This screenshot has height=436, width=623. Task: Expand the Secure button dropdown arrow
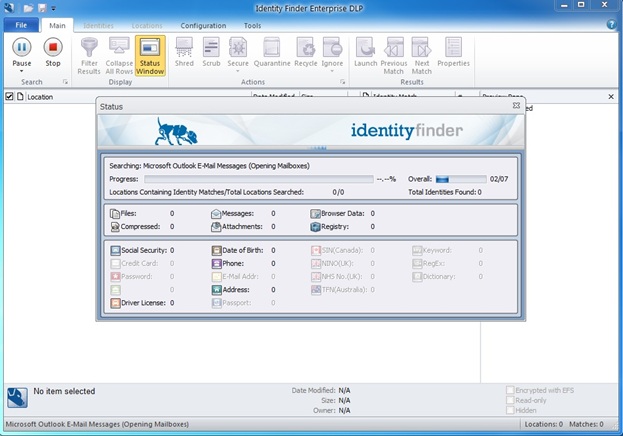pos(238,71)
